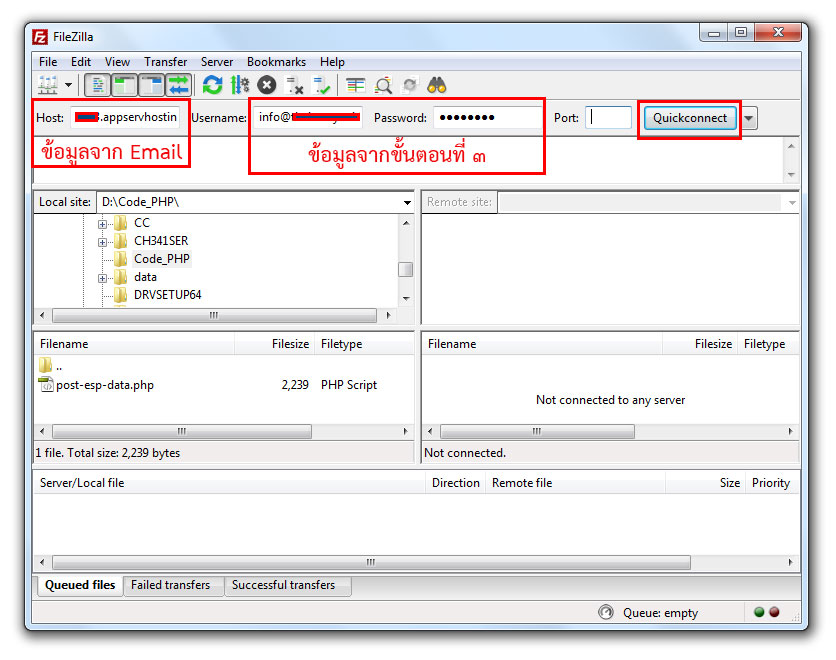The image size is (836, 660).
Task: Open the Transfer menu
Action: (166, 62)
